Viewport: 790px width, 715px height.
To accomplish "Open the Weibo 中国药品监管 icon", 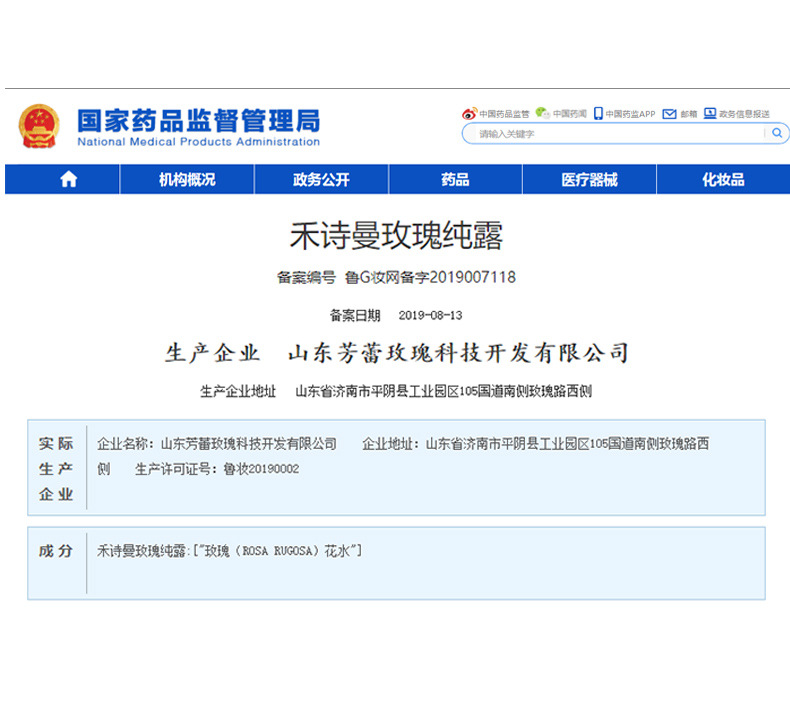I will coord(469,113).
